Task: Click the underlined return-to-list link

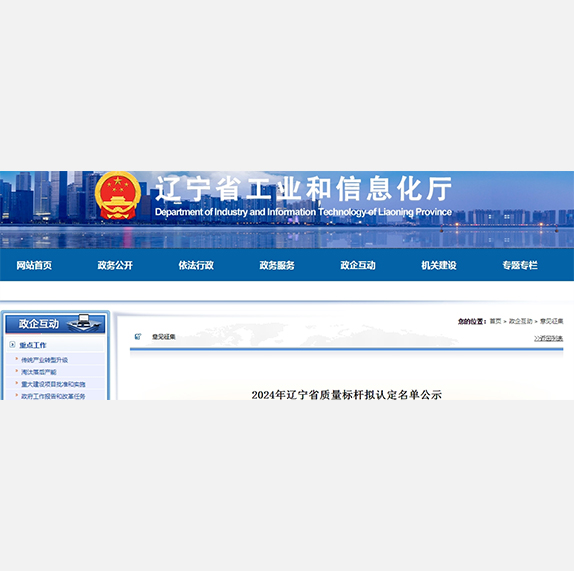Action: click(548, 338)
